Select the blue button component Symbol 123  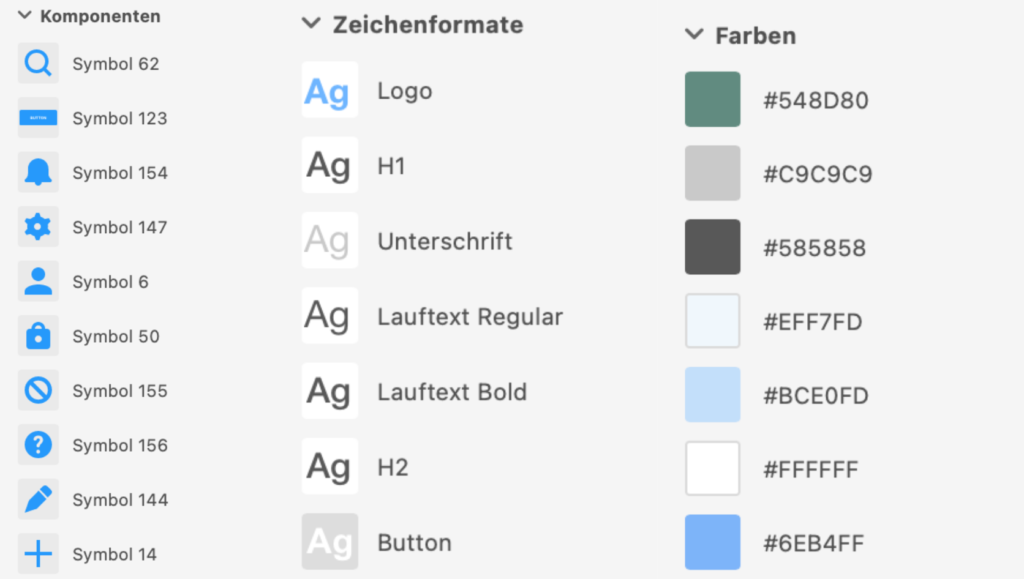click(x=38, y=118)
